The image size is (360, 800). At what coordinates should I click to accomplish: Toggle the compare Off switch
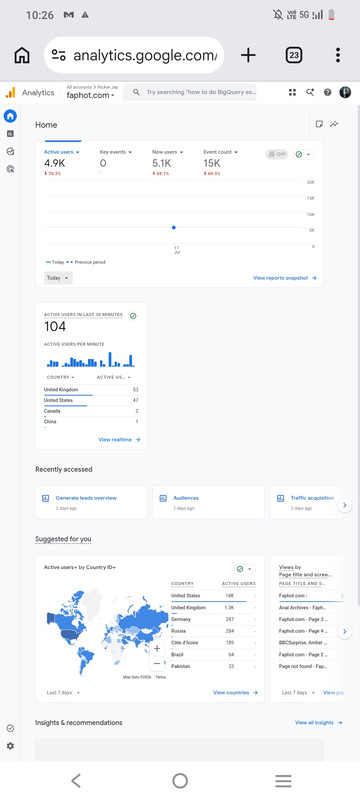276,154
